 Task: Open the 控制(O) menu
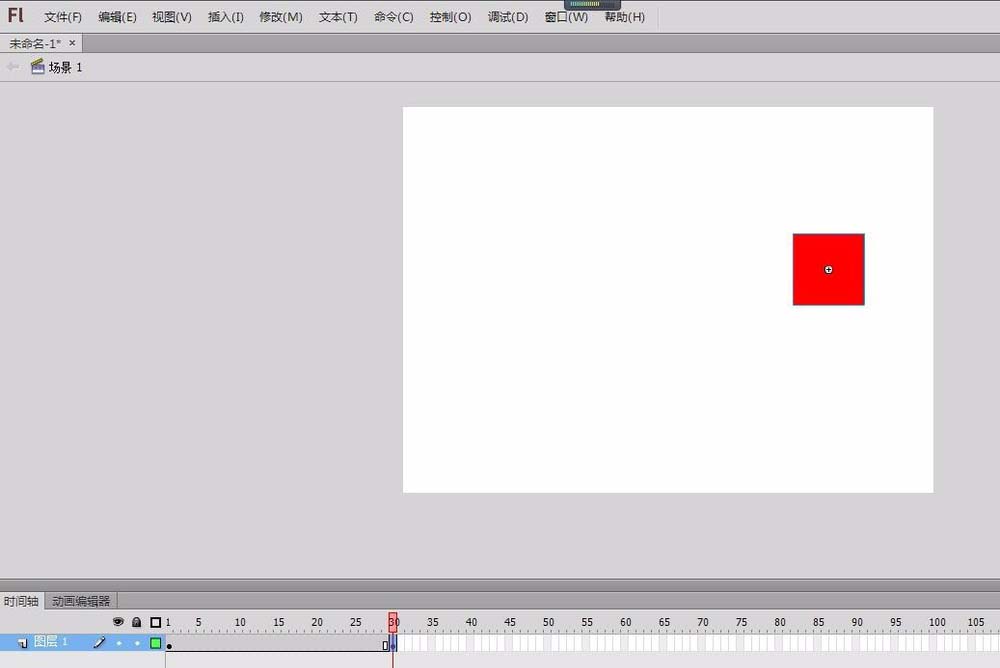pyautogui.click(x=450, y=17)
